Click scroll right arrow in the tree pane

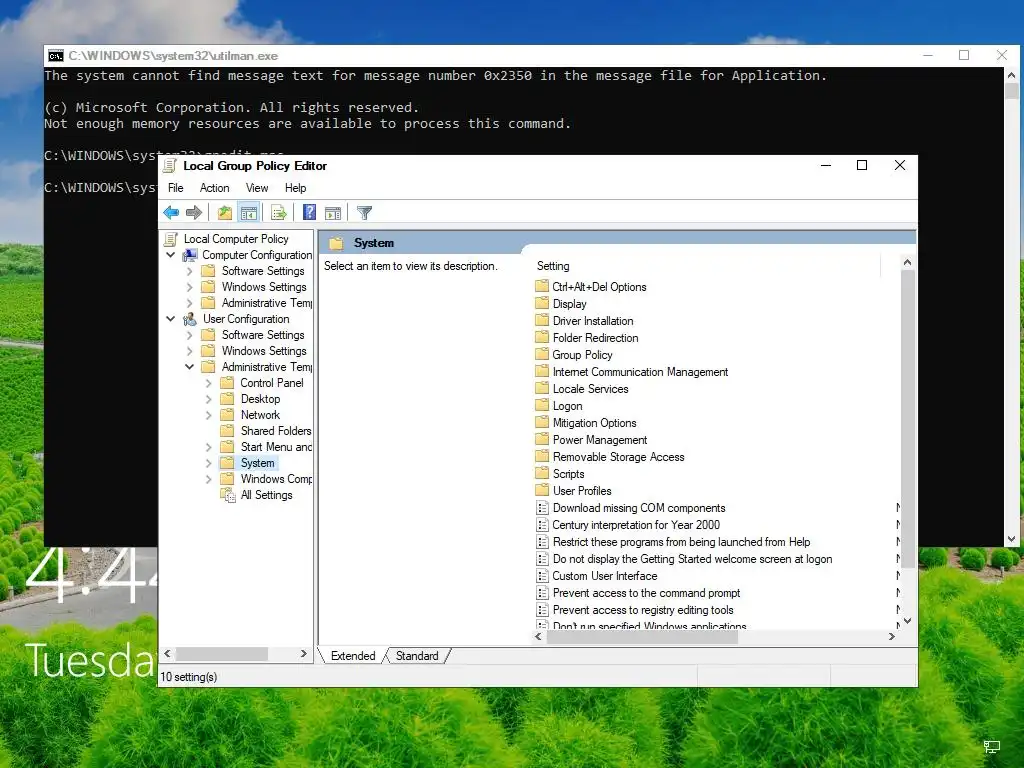coord(304,654)
